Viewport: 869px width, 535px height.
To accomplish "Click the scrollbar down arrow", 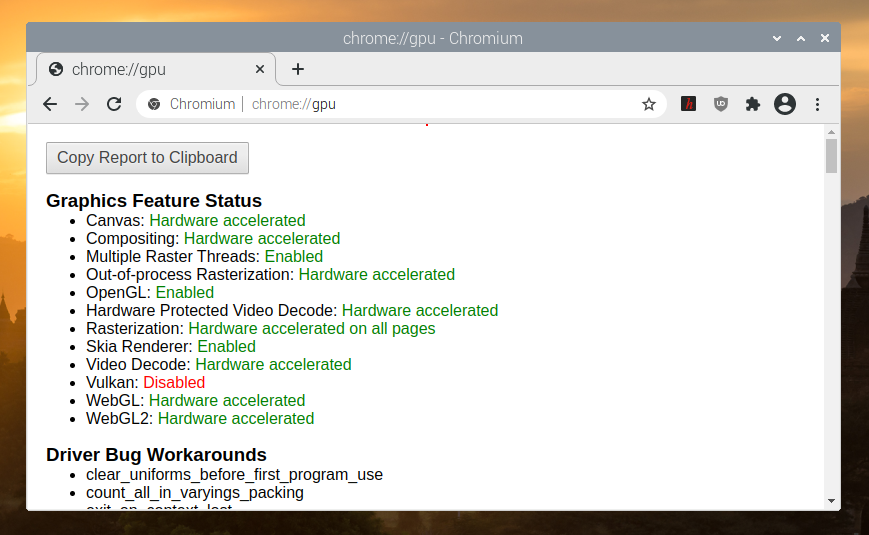I will click(831, 501).
